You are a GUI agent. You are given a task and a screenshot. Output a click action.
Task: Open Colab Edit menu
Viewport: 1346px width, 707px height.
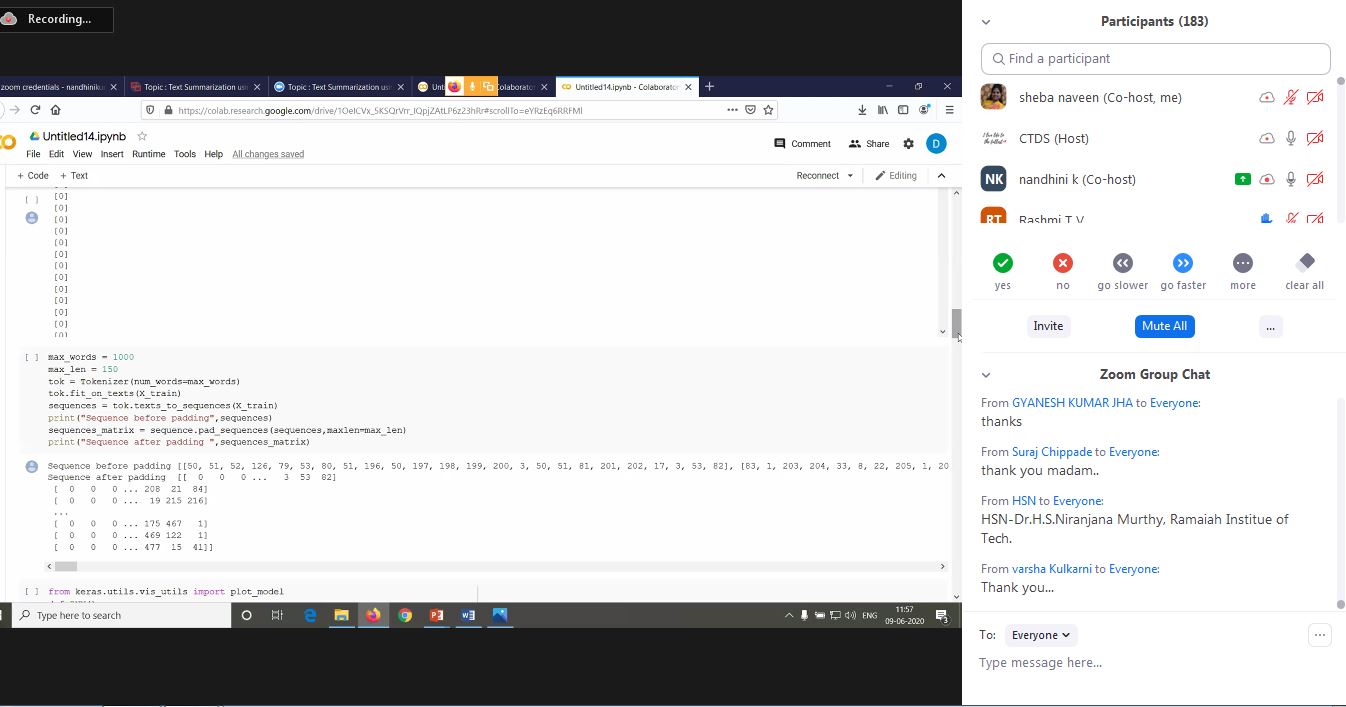click(x=56, y=154)
